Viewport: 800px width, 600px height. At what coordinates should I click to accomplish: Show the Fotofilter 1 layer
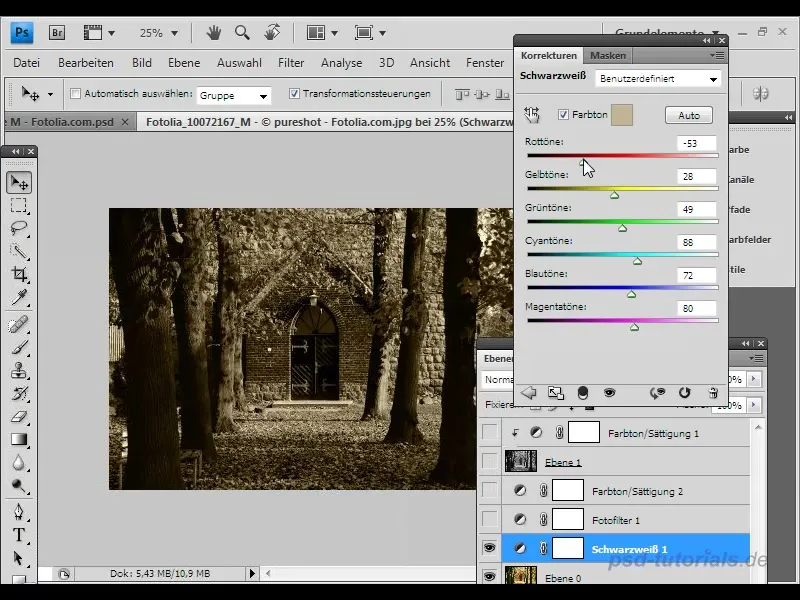point(489,520)
